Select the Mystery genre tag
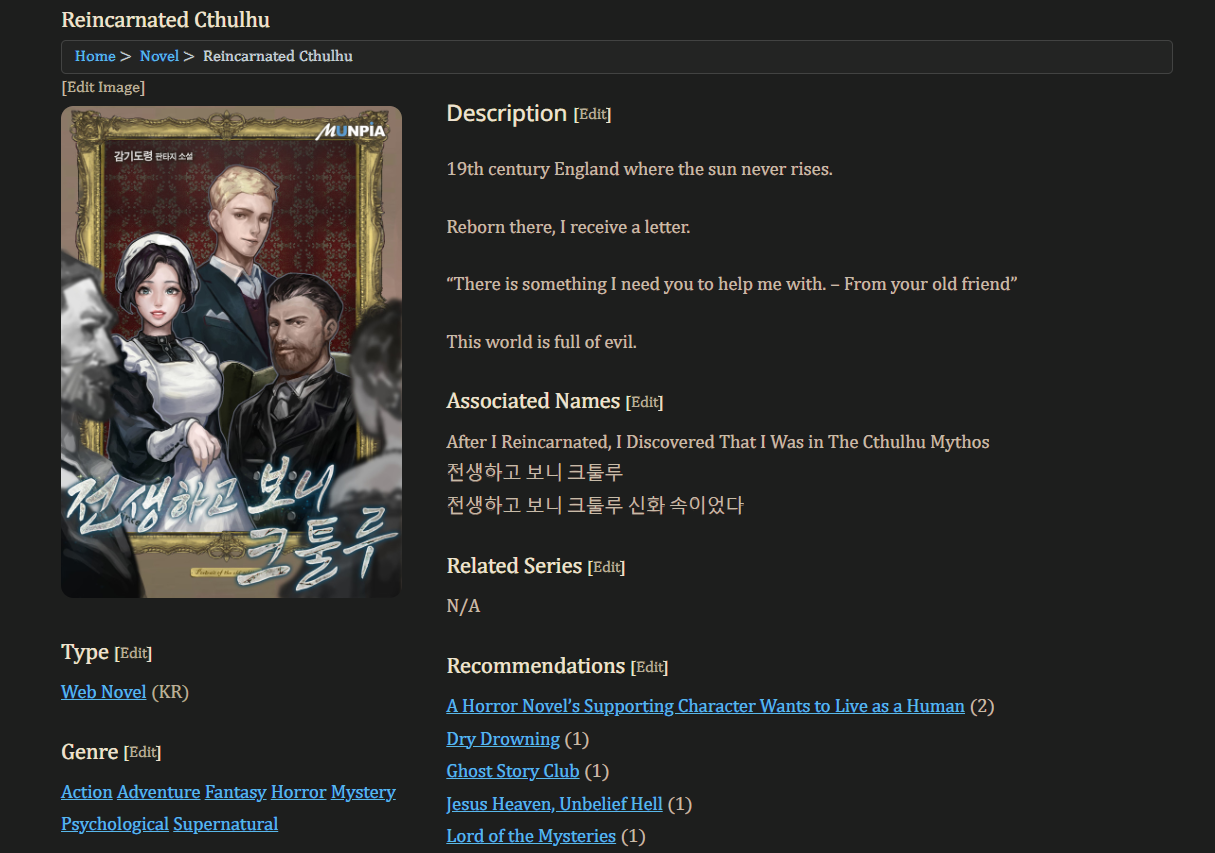 363,792
